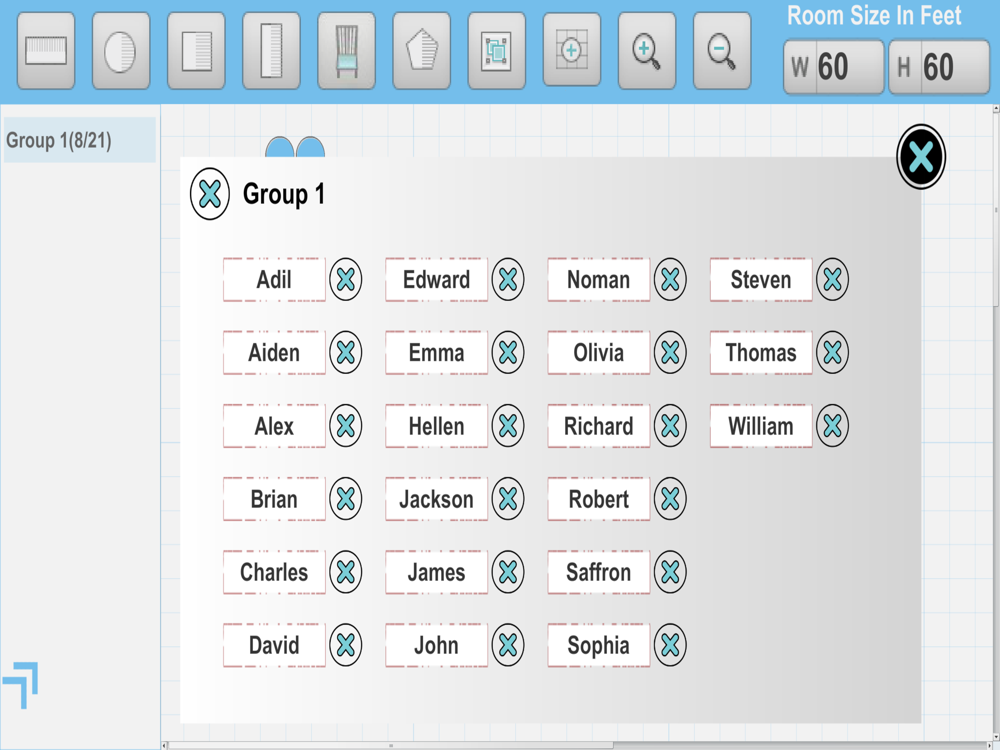Remove John from the group
This screenshot has height=750, width=1000.
[508, 645]
